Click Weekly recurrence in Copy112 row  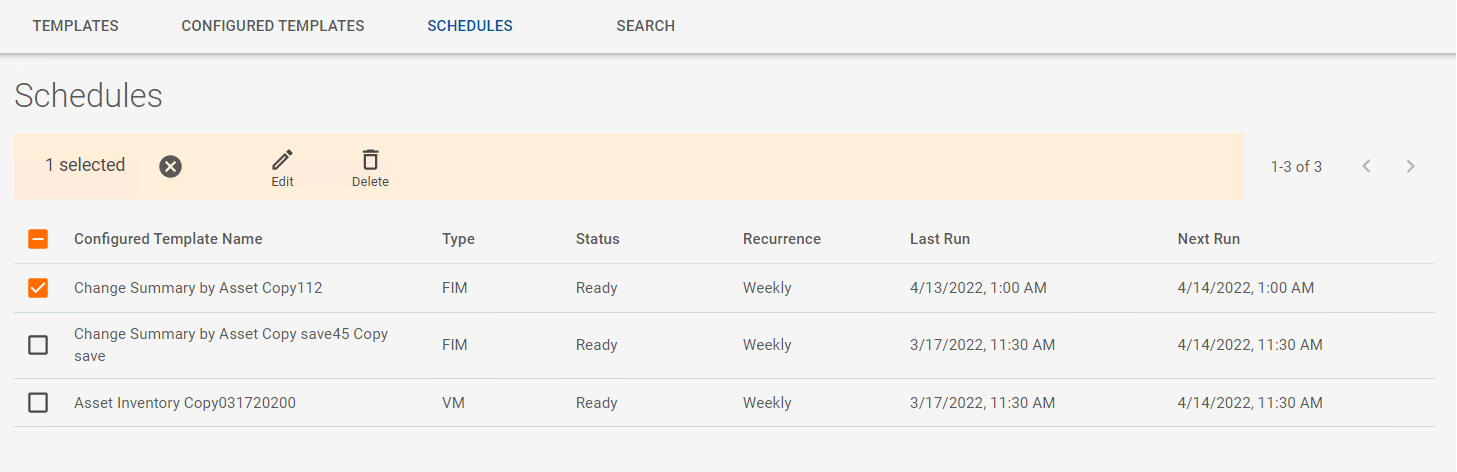point(767,288)
